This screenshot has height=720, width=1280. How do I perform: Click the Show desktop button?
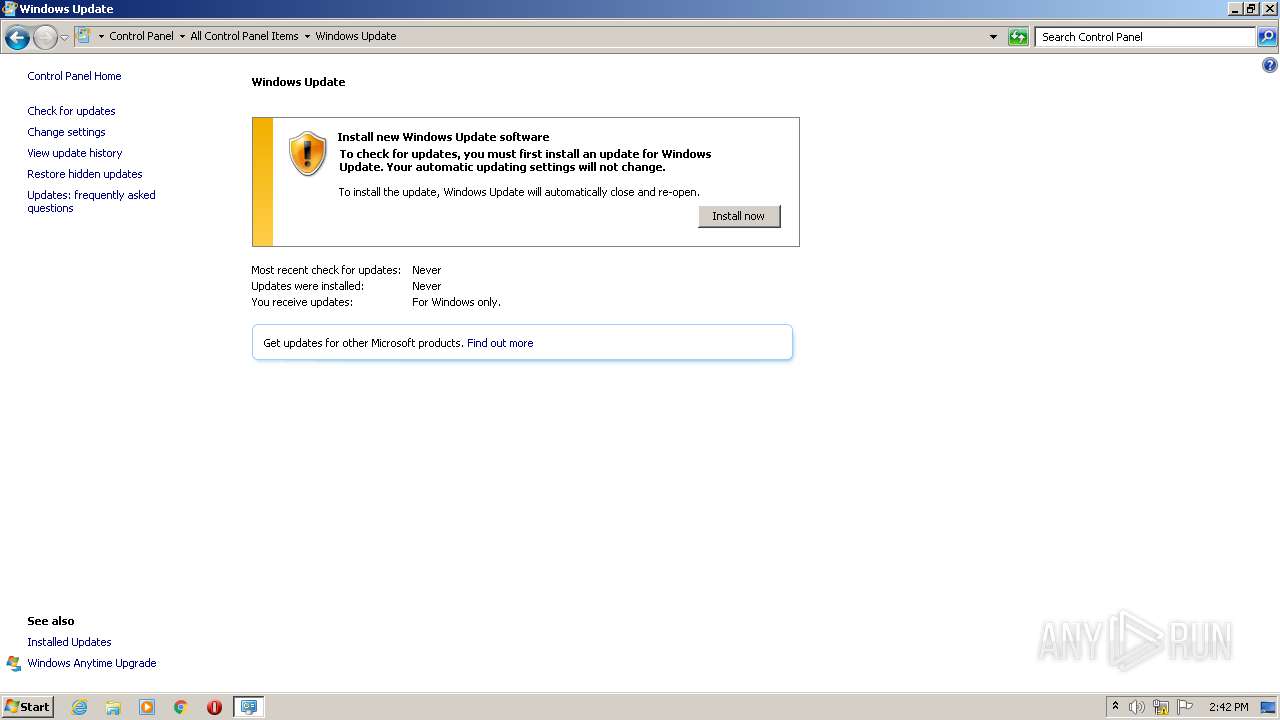coord(1269,707)
